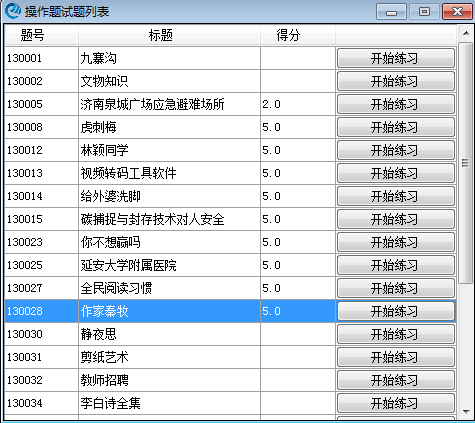Start practice for 文物知识 question

pyautogui.click(x=396, y=81)
